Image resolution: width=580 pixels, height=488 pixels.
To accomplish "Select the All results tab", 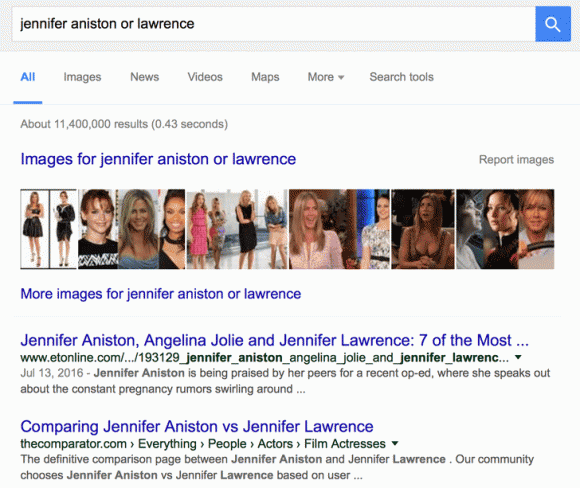I will pos(28,77).
